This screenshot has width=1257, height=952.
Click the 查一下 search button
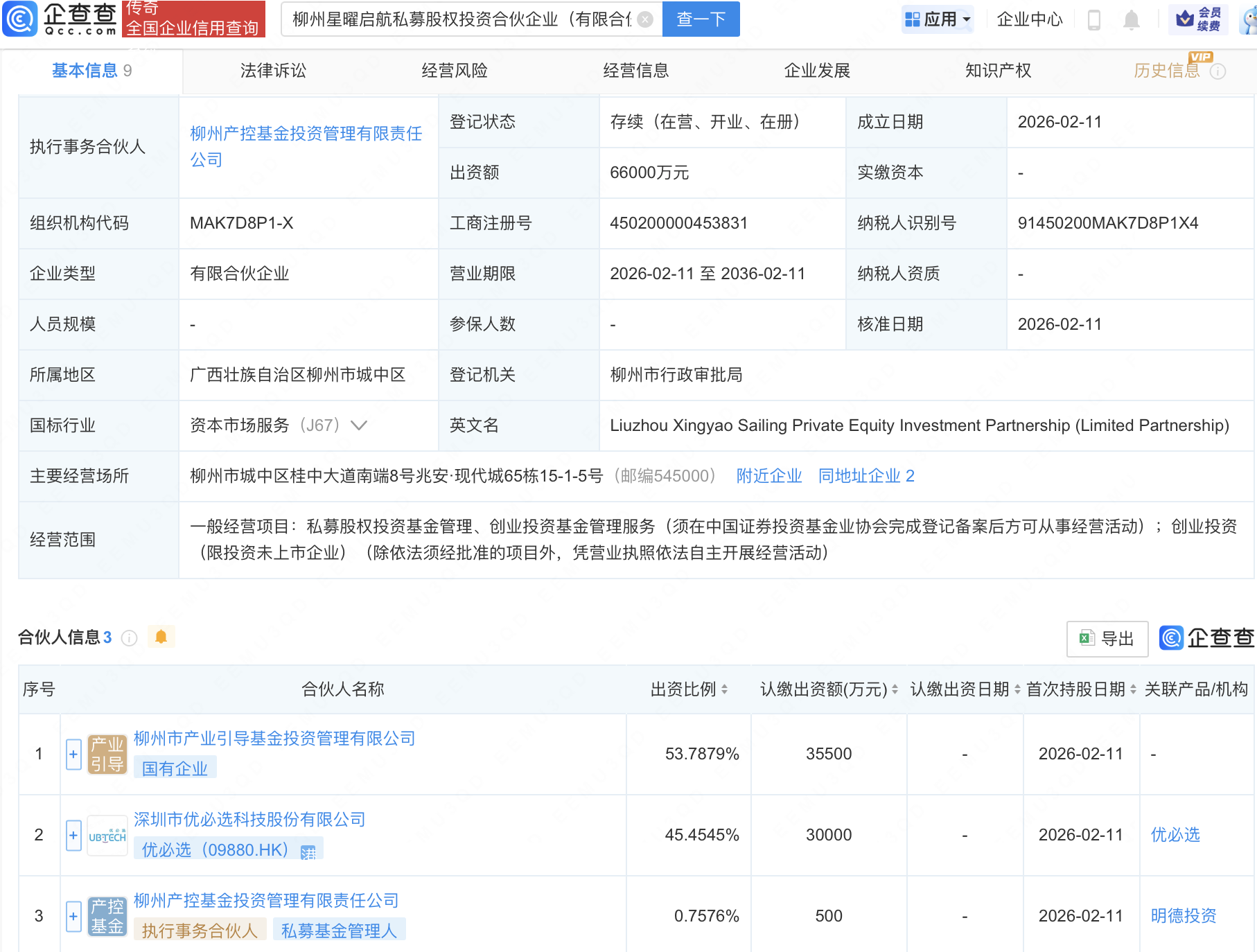pyautogui.click(x=701, y=19)
